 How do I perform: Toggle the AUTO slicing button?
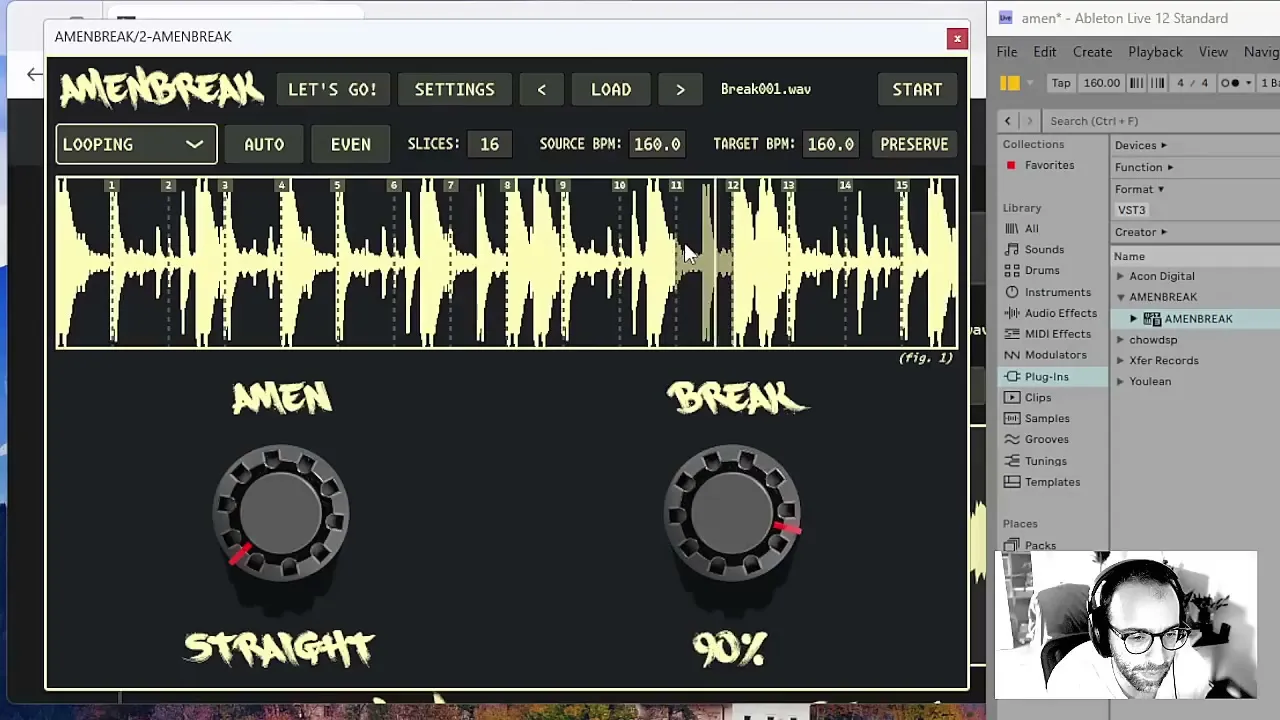coord(264,144)
